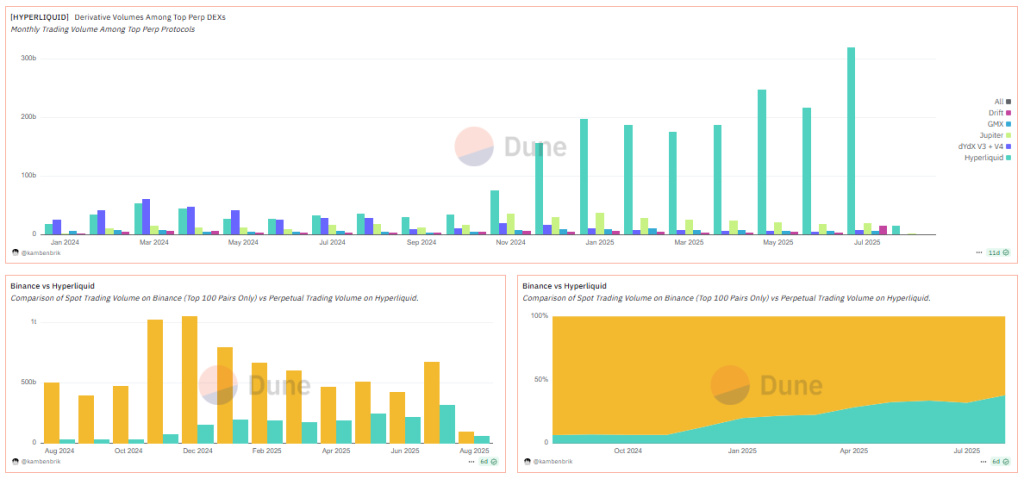1024x479 pixels.
Task: Click author avatar under Binance bar chart
Action: pos(15,461)
